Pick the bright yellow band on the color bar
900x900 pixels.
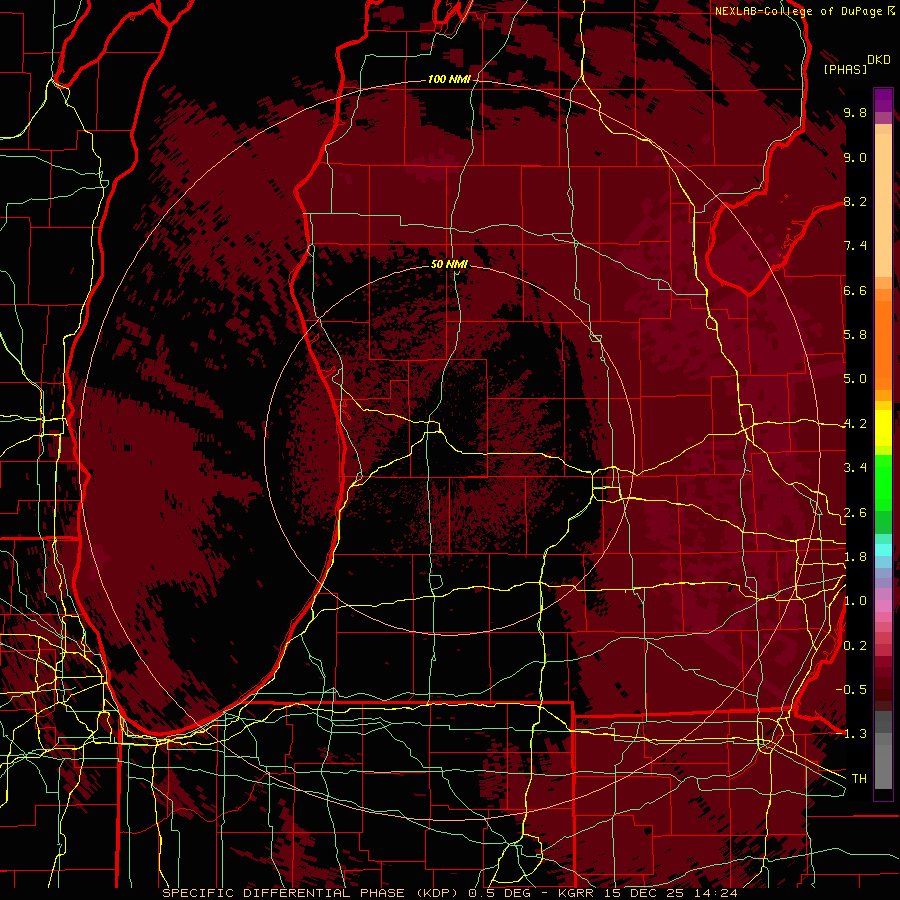tap(883, 428)
